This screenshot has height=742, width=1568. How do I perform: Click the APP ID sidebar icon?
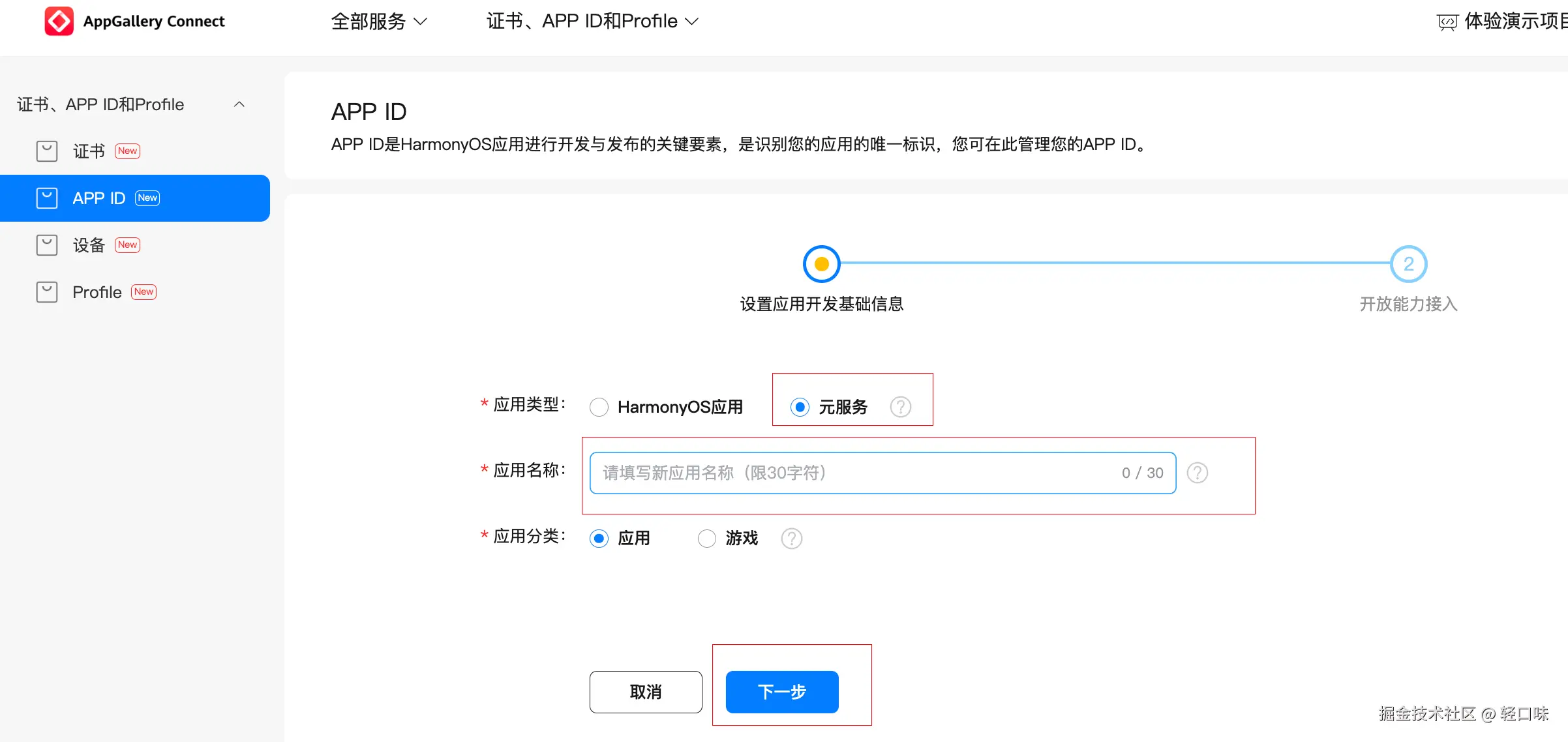point(47,198)
